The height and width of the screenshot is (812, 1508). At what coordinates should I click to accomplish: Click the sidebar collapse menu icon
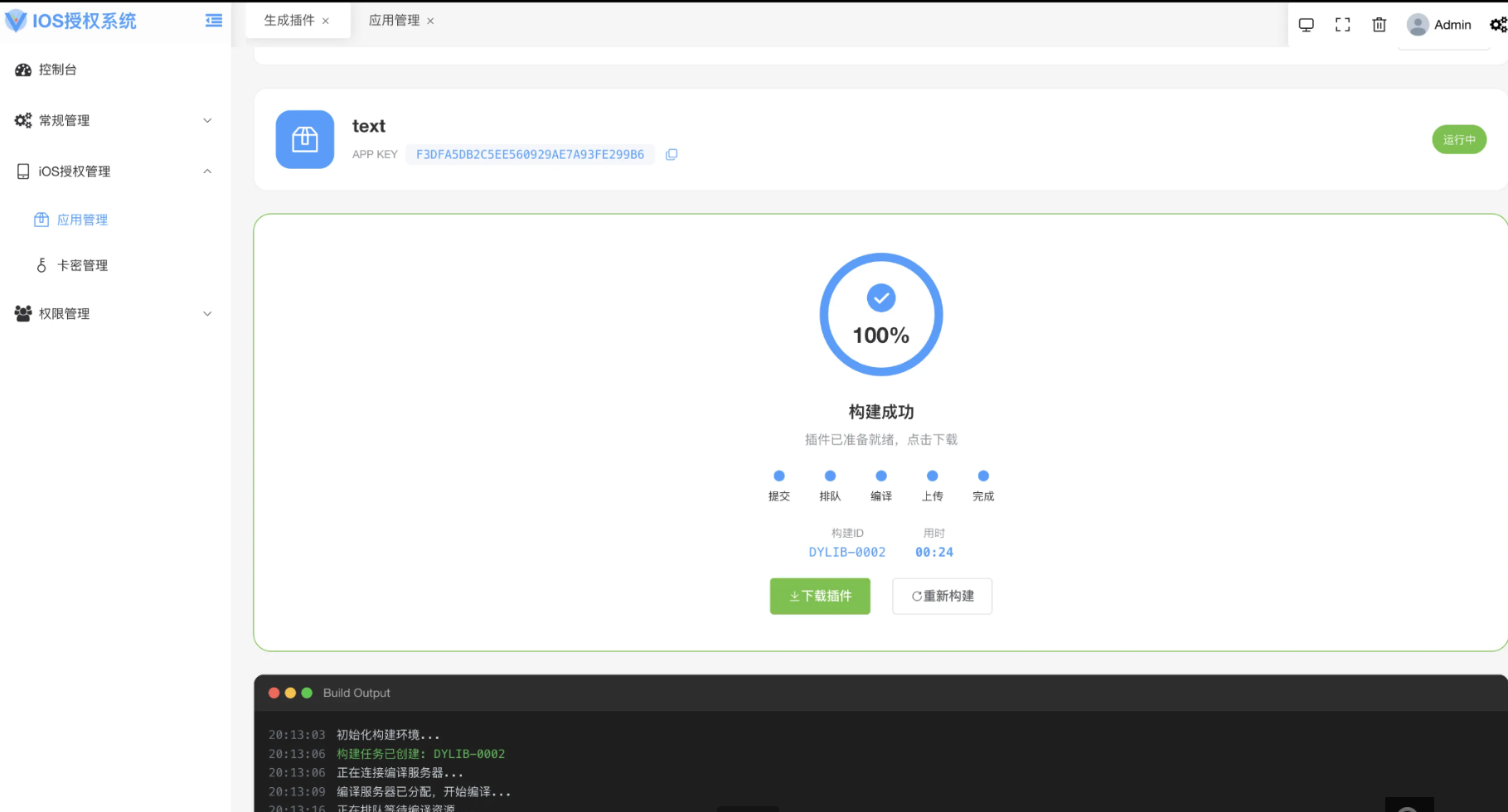point(214,21)
